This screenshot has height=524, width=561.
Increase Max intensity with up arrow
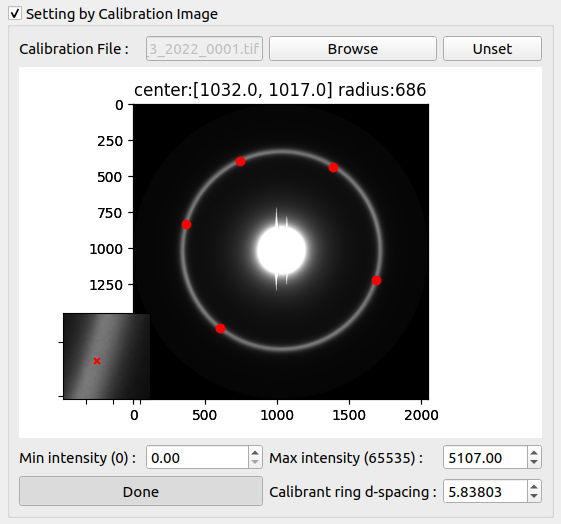(534, 453)
